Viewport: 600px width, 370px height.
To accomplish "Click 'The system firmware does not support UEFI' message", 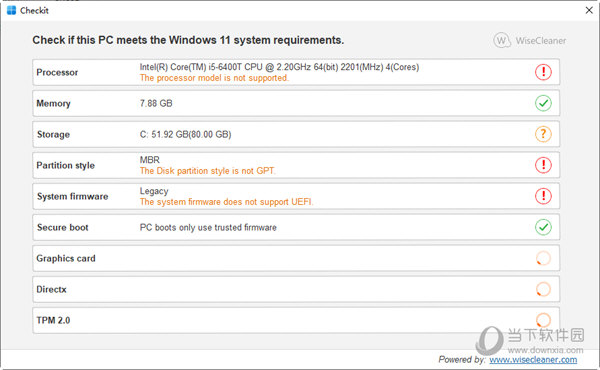I will coord(226,202).
